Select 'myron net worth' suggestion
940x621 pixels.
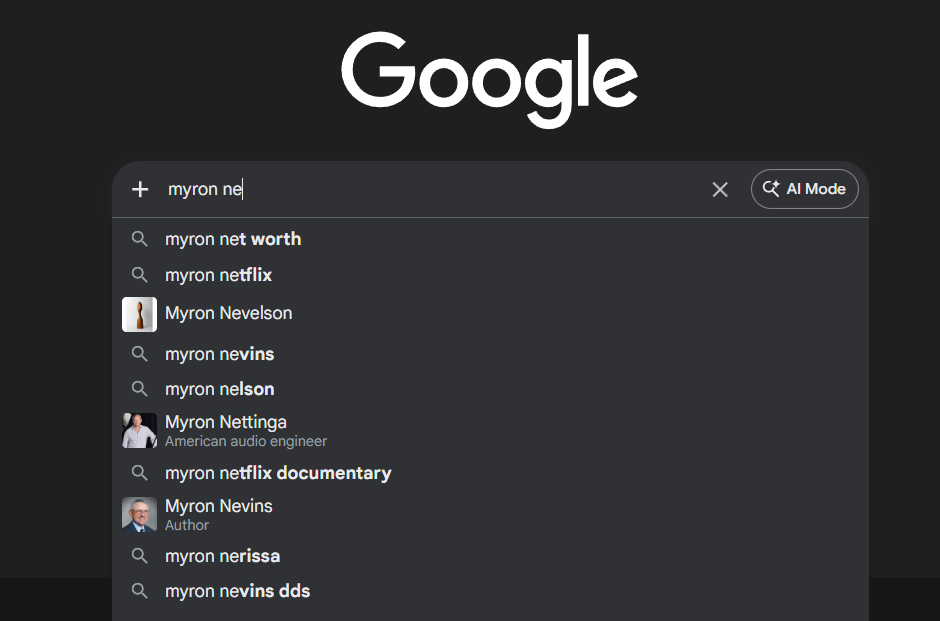[x=490, y=239]
